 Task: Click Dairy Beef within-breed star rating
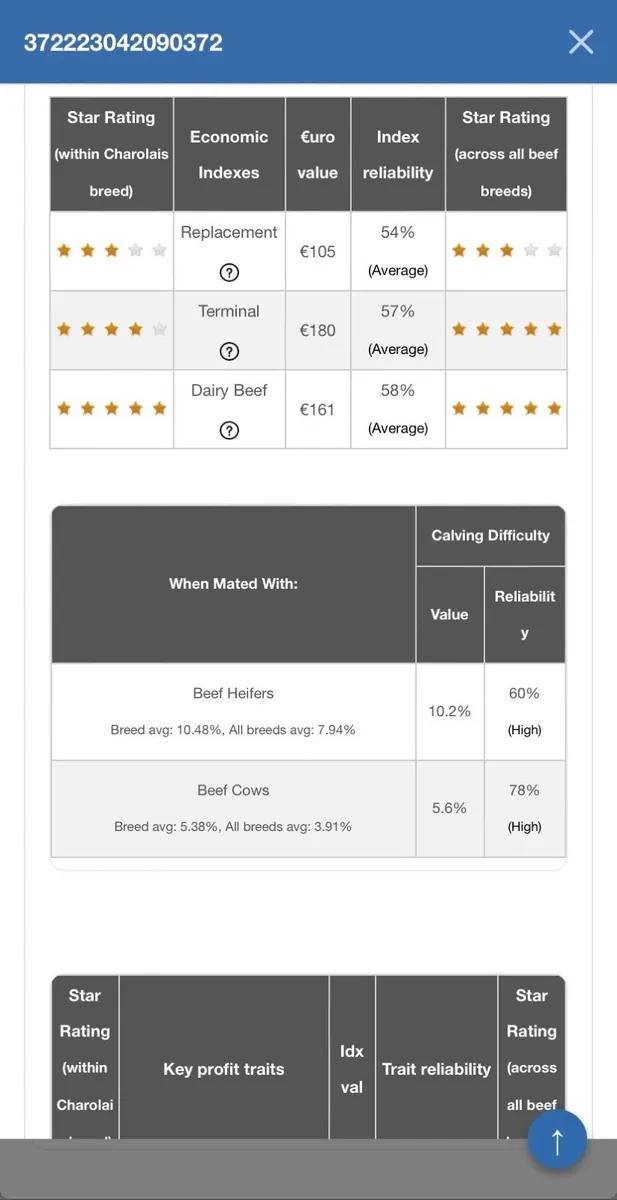pyautogui.click(x=111, y=409)
